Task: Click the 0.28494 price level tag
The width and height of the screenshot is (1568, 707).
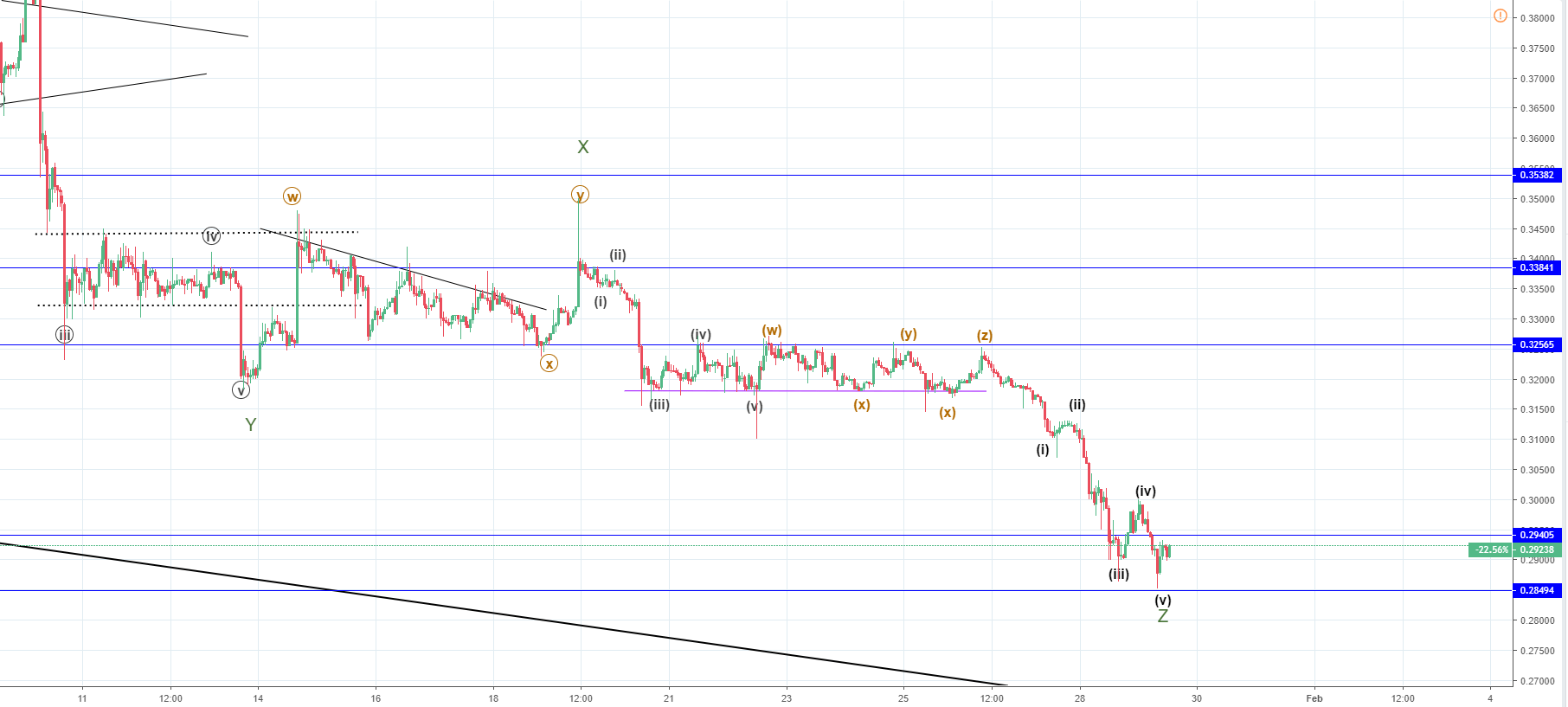Action: [x=1537, y=590]
